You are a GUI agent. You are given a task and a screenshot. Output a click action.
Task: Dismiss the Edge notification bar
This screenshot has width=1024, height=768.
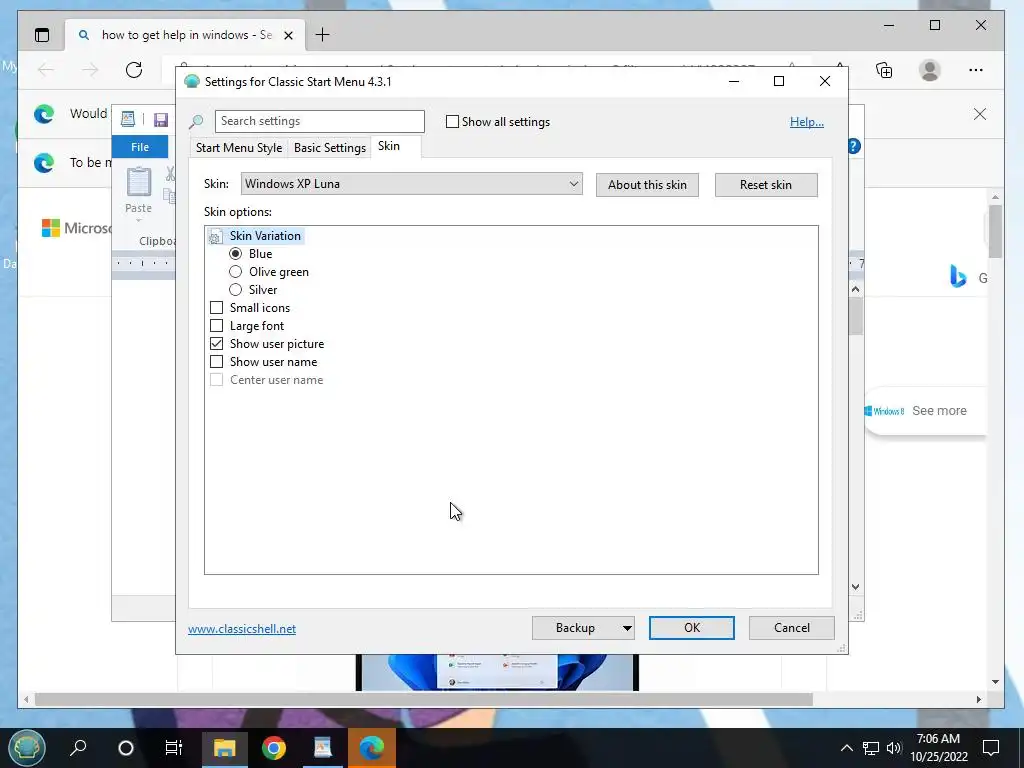pos(980,114)
